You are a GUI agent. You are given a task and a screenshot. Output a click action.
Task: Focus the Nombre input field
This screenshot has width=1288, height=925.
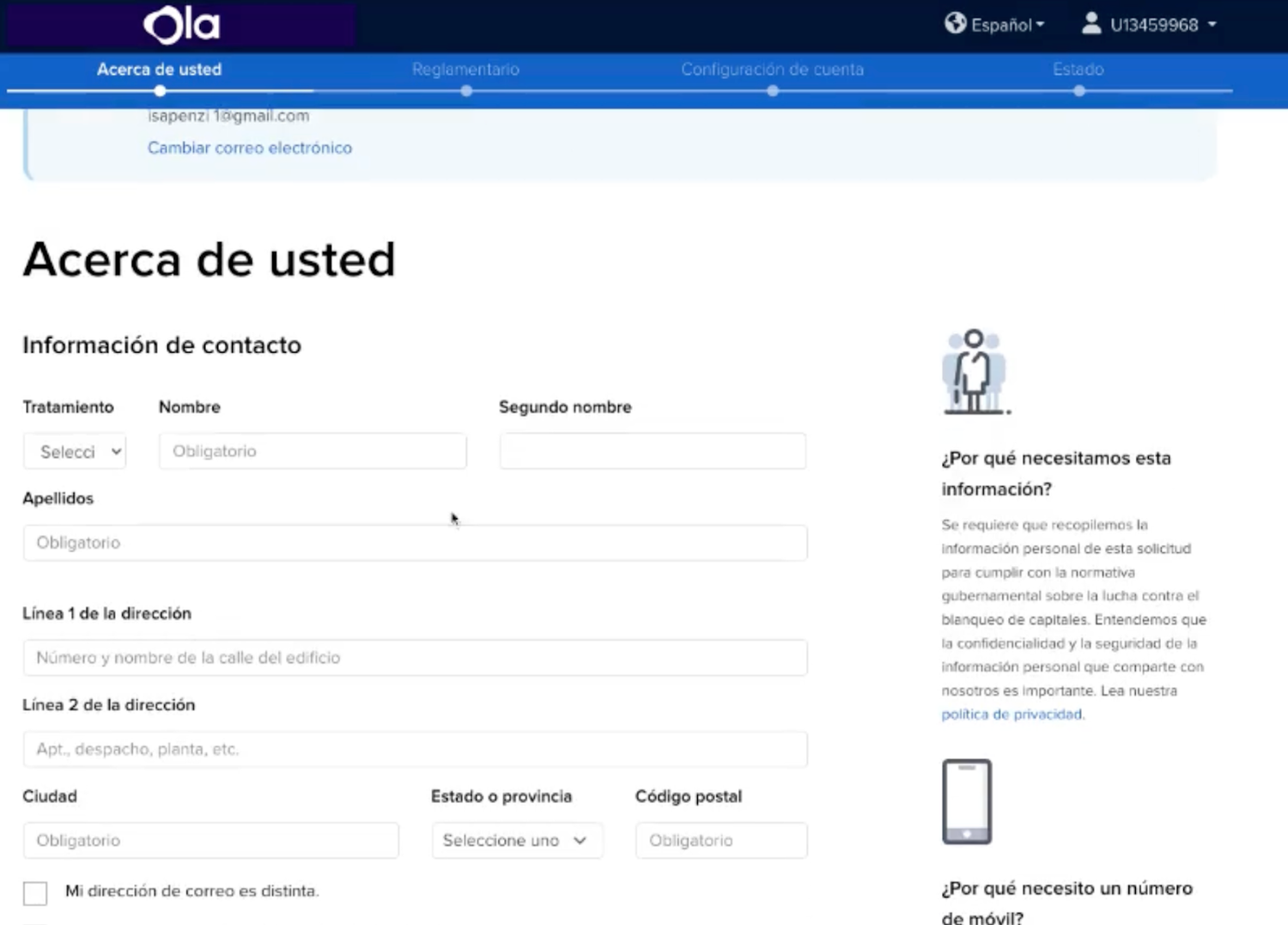pos(313,452)
